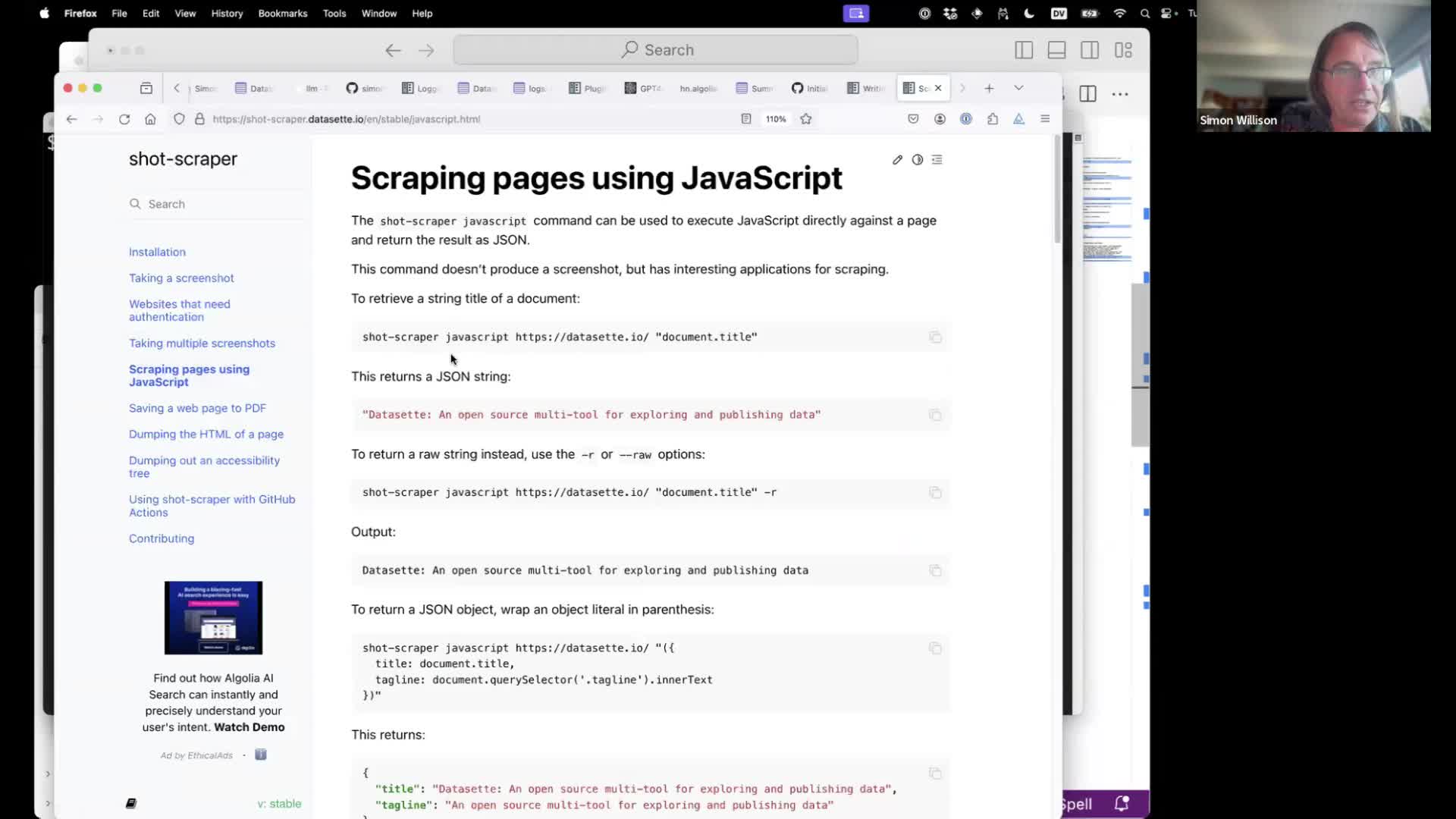This screenshot has width=1456, height=819.
Task: Open Dumping out an accessibility tree
Action: click(x=204, y=466)
